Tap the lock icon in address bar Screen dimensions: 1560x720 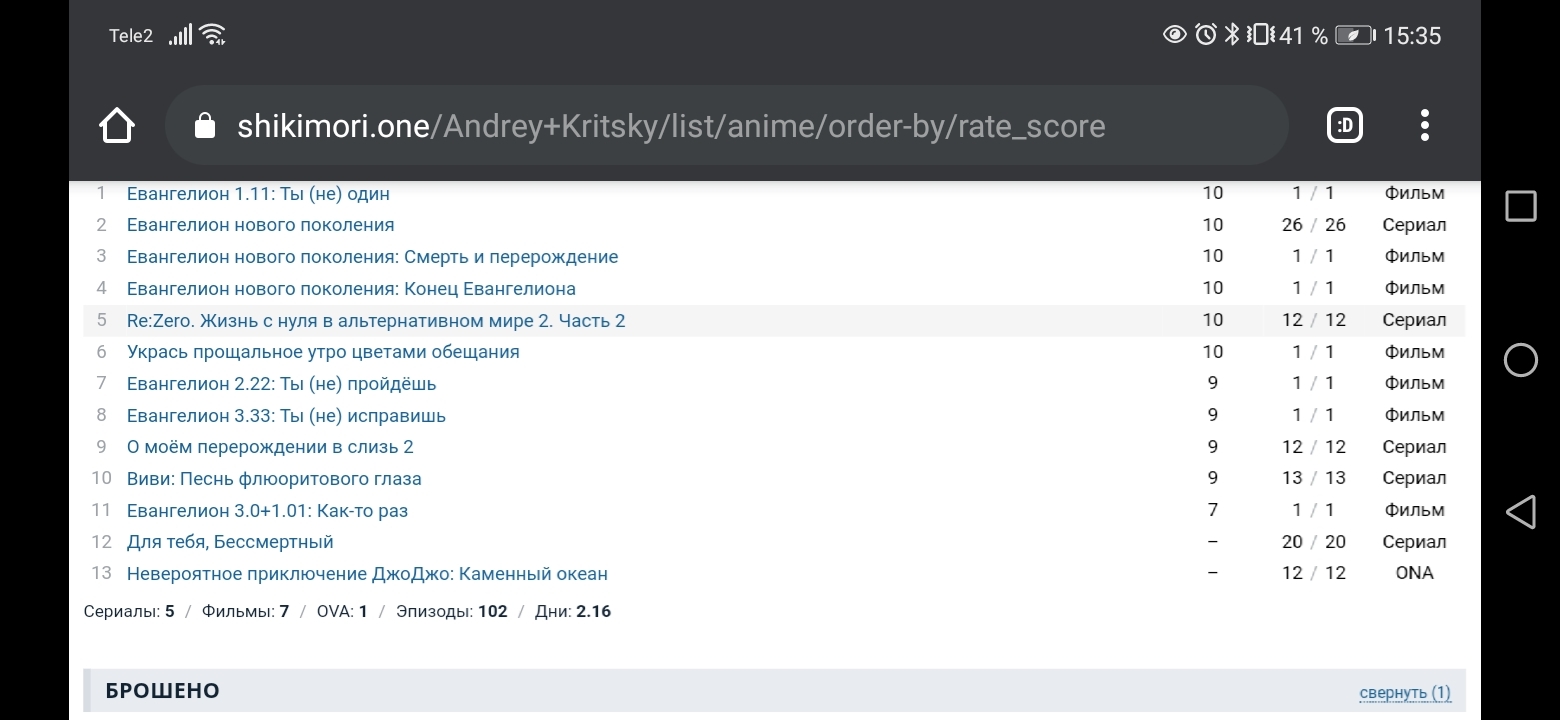point(205,126)
